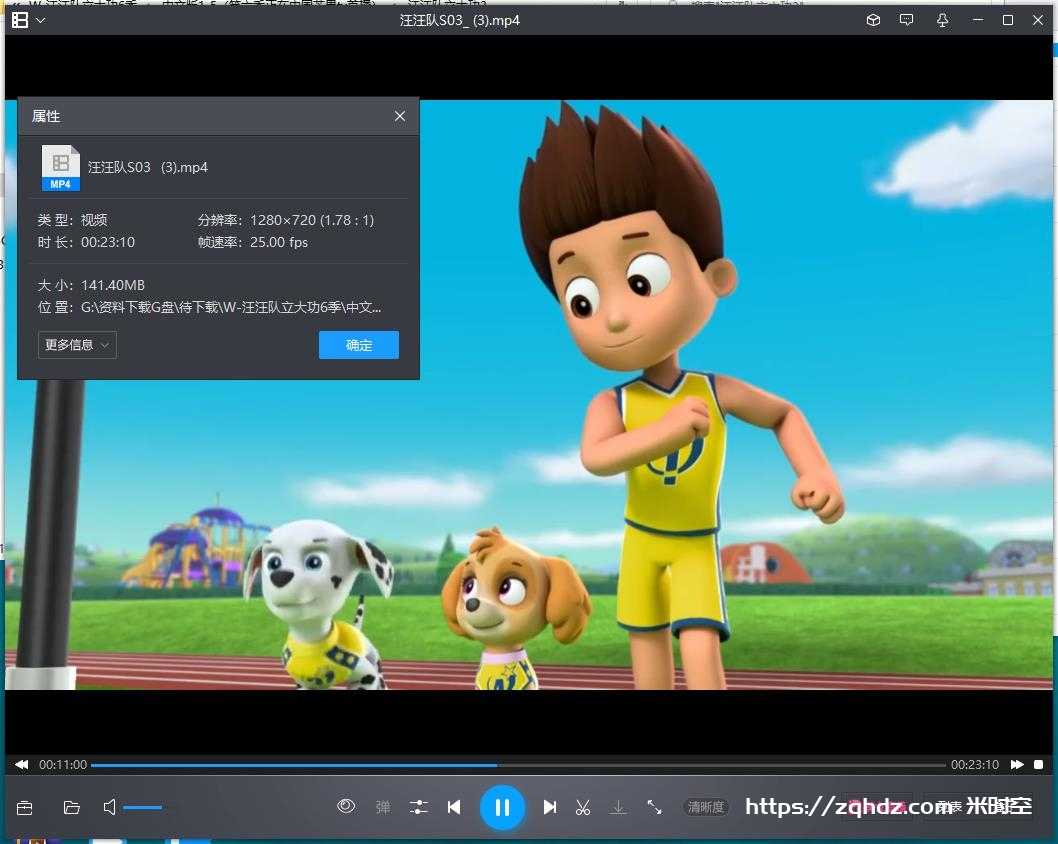This screenshot has width=1058, height=844.
Task: Click the window title 汪汪队S03_ (3).mp4
Action: pos(460,20)
